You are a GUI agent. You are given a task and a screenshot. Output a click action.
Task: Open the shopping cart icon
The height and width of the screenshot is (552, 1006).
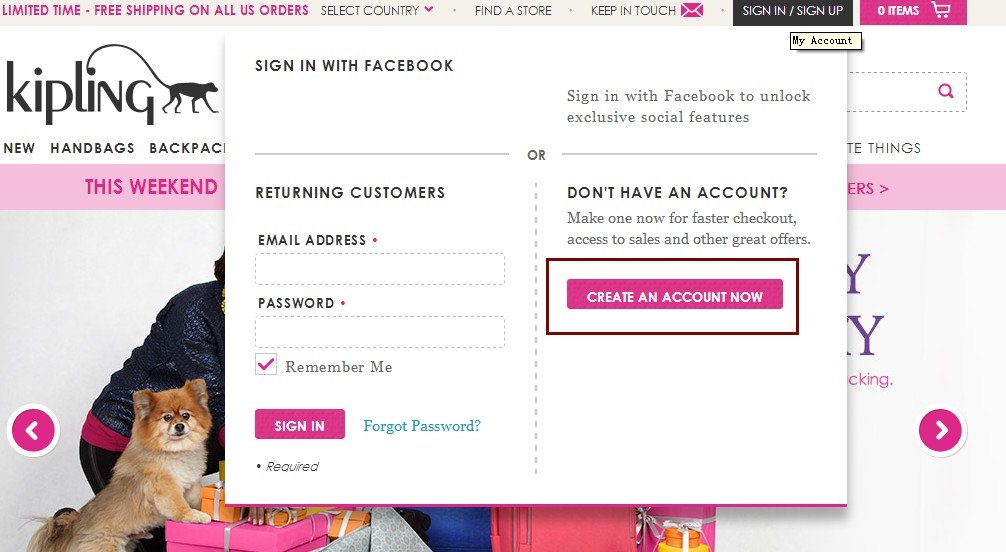tap(941, 10)
